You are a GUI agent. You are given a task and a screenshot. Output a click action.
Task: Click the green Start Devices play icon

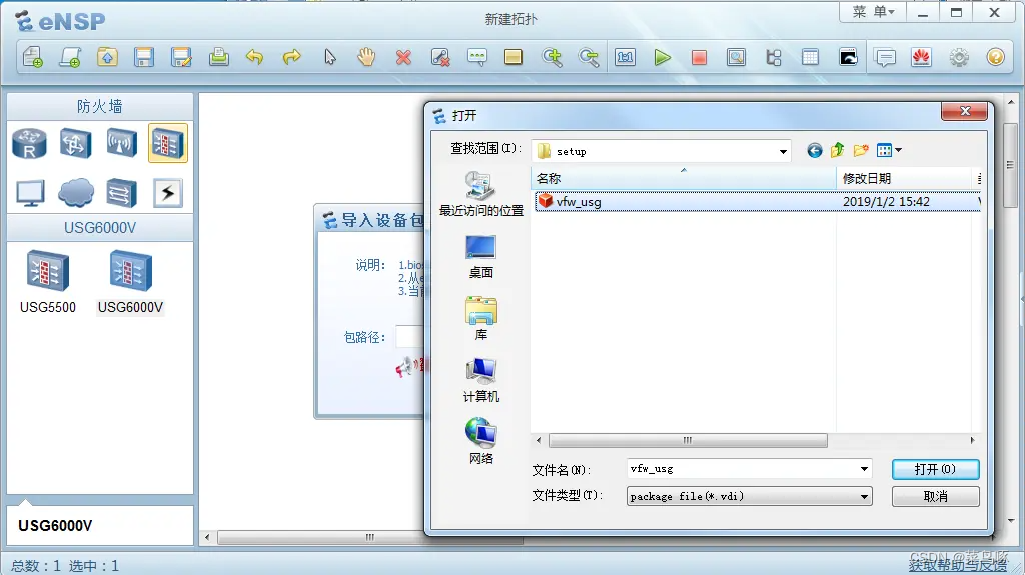coord(662,58)
